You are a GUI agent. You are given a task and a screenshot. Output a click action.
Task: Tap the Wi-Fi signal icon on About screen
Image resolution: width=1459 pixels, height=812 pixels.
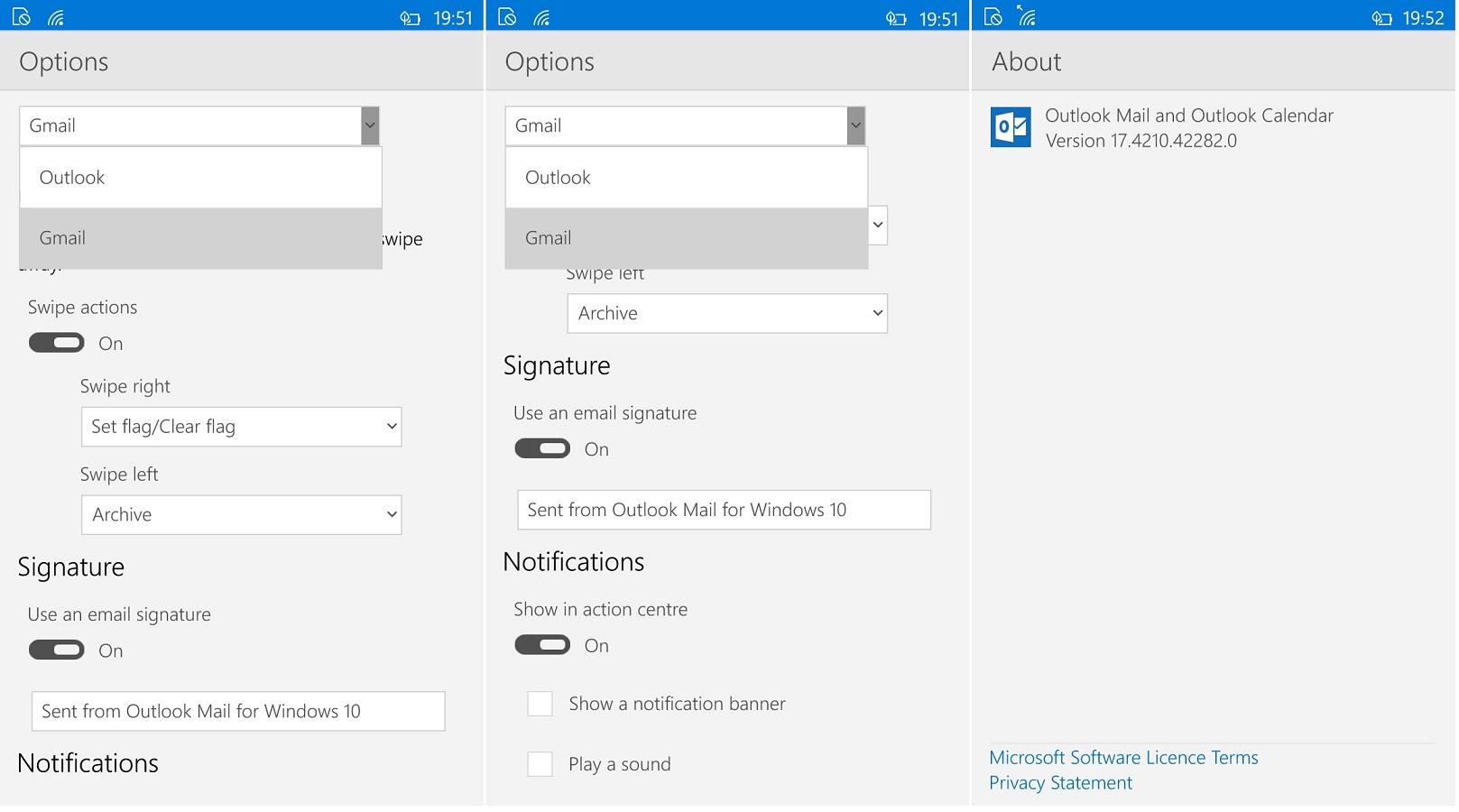tap(1027, 16)
